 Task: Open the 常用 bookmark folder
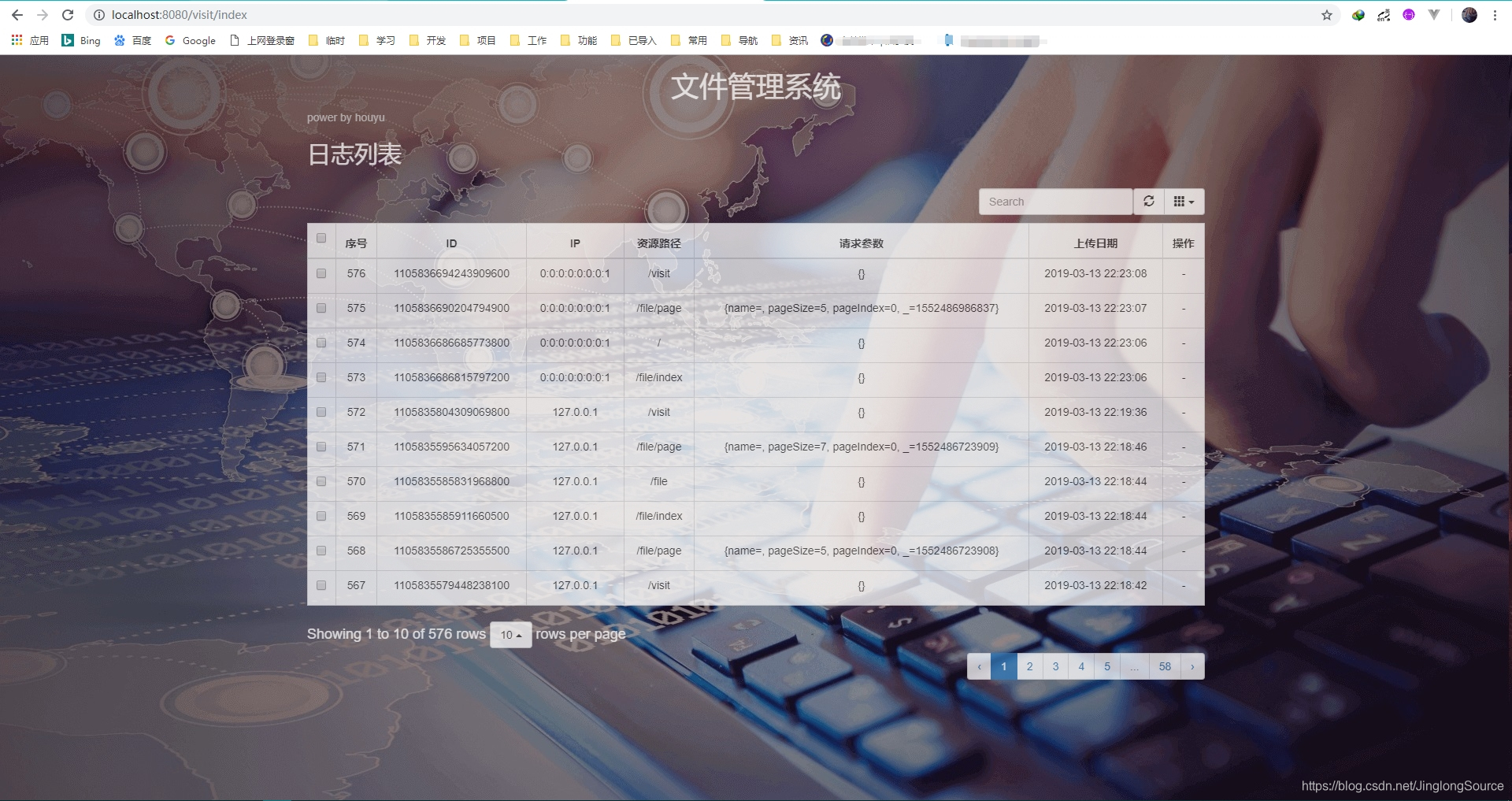(689, 40)
